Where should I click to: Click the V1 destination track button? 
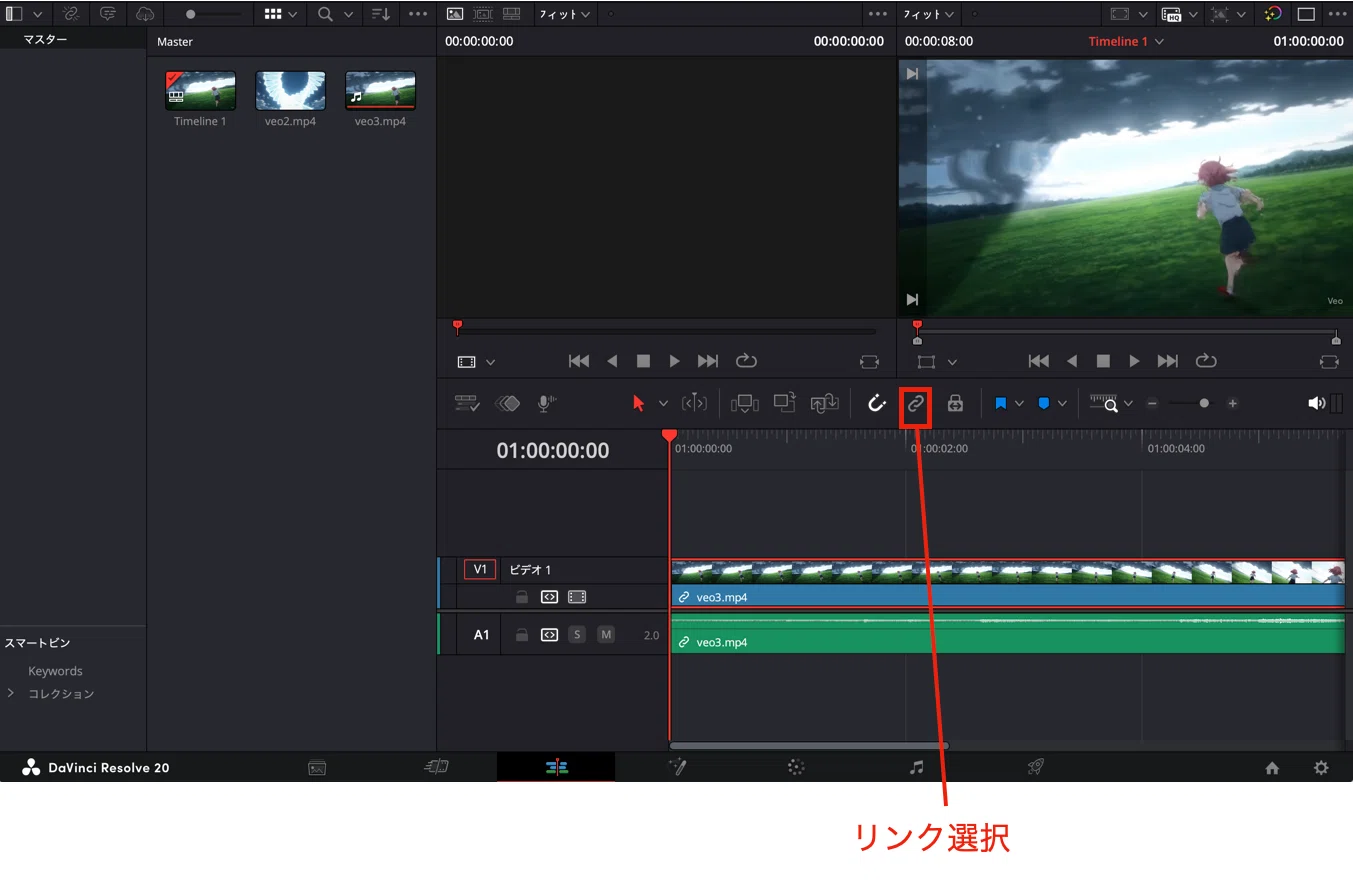pyautogui.click(x=480, y=569)
